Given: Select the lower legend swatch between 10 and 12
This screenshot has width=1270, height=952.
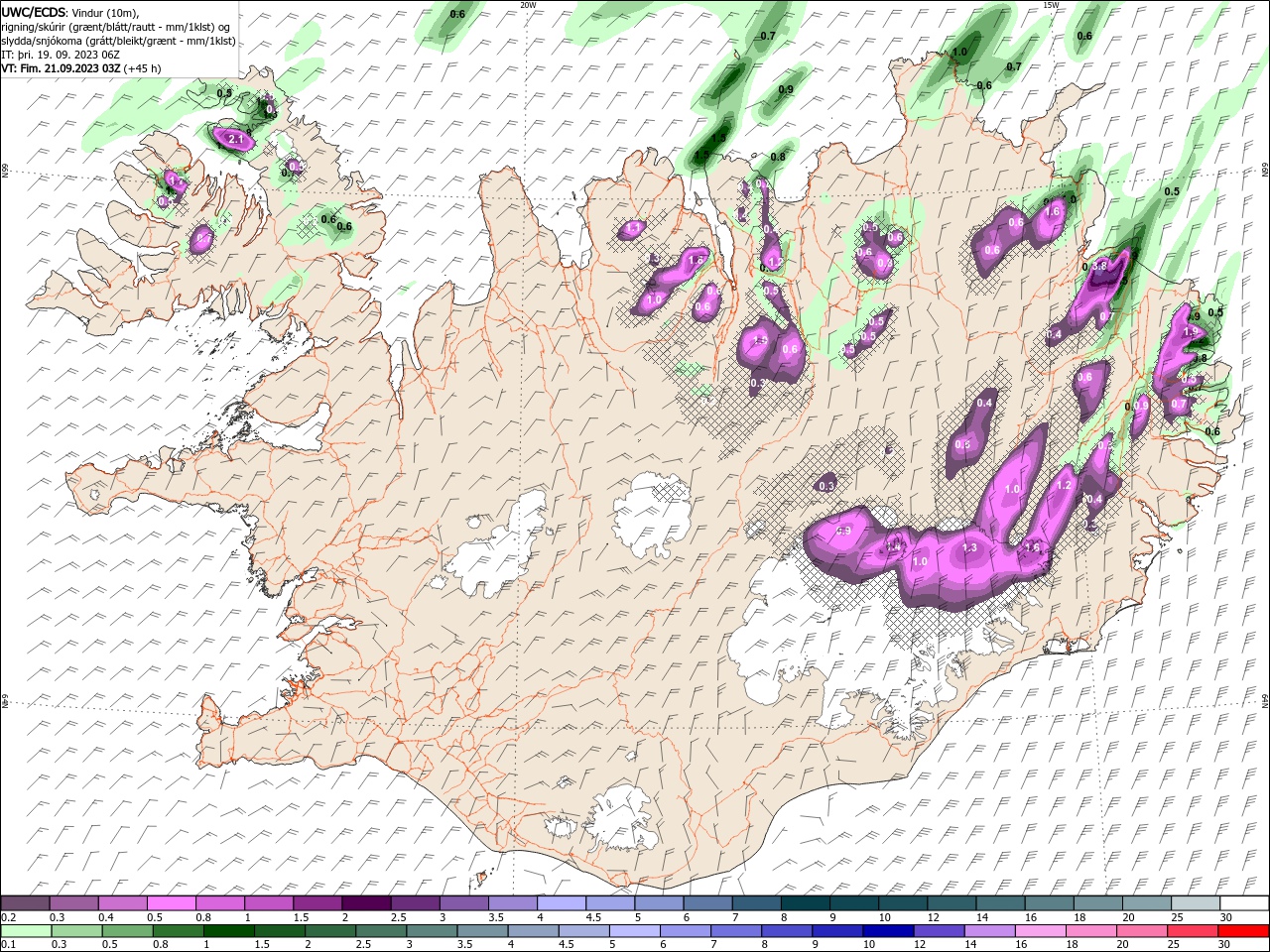Looking at the screenshot, I should pyautogui.click(x=888, y=931).
